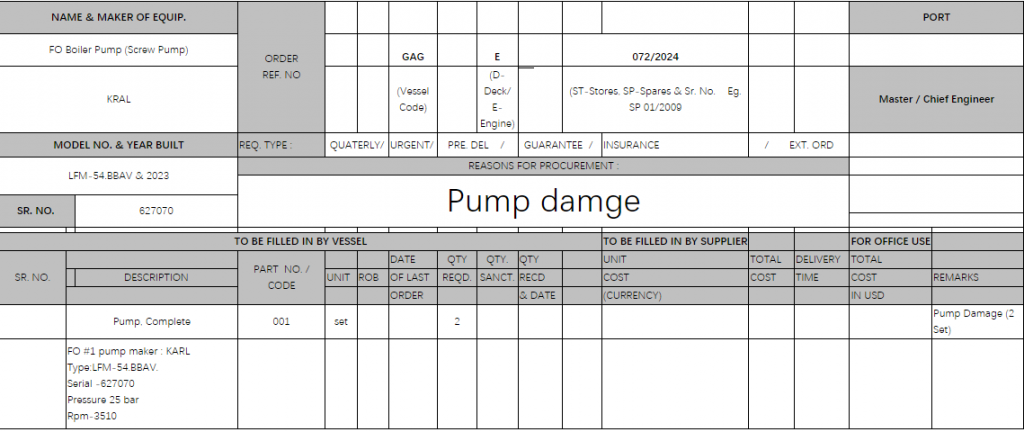Click the PORT header cell
1024x432 pixels.
(x=935, y=17)
